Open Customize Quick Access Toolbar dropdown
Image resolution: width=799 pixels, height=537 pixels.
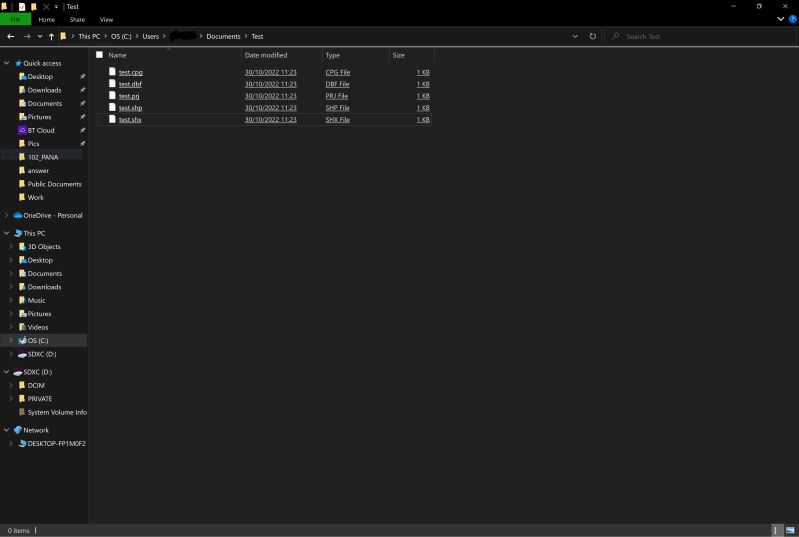tap(56, 7)
